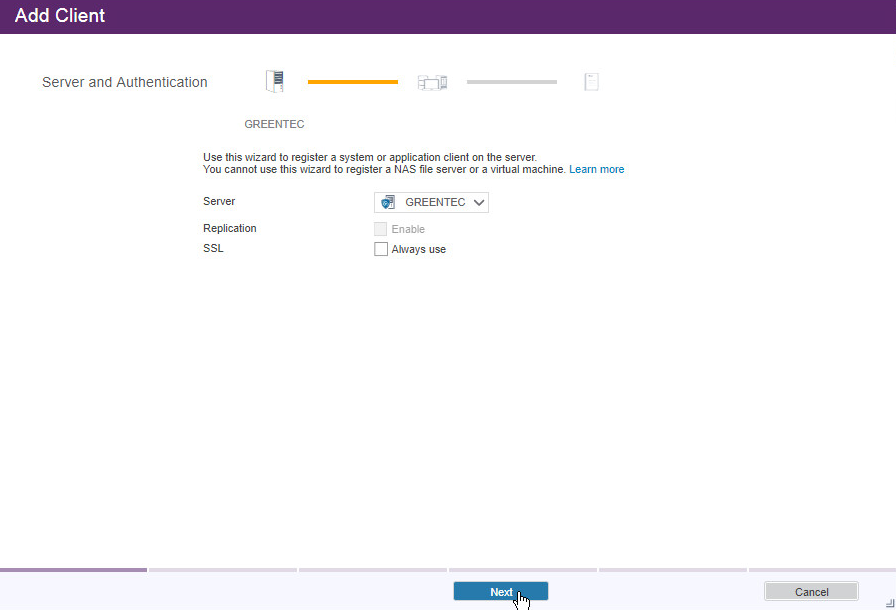Click the resize grip in bottom-right corner
This screenshot has height=610, width=896.
pos(888,602)
